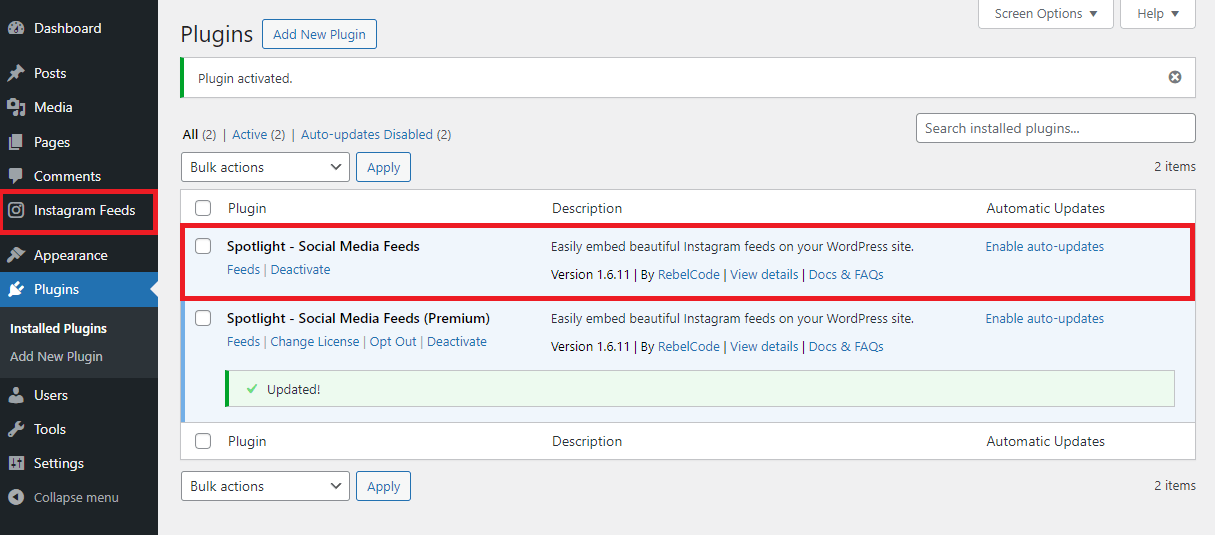Screen dimensions: 1215x535
Task: Open Docs & FAQs for free Spotlight
Action: 846,275
